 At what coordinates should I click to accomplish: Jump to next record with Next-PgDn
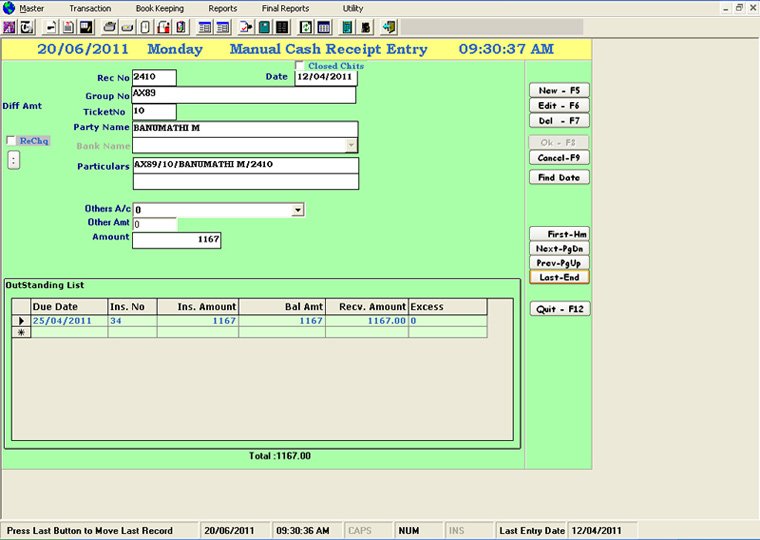pyautogui.click(x=559, y=248)
